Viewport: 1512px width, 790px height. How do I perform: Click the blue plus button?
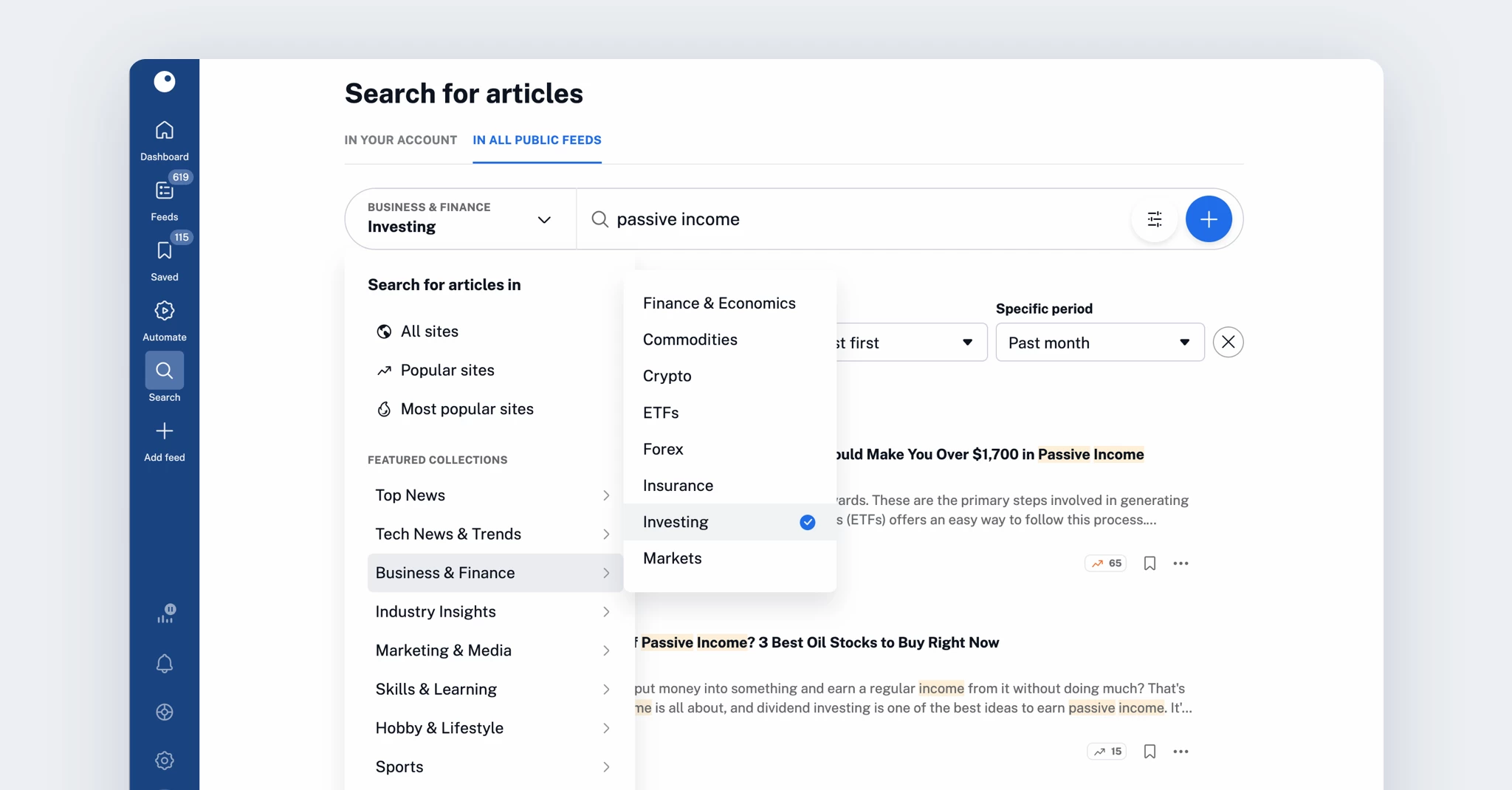click(x=1209, y=219)
